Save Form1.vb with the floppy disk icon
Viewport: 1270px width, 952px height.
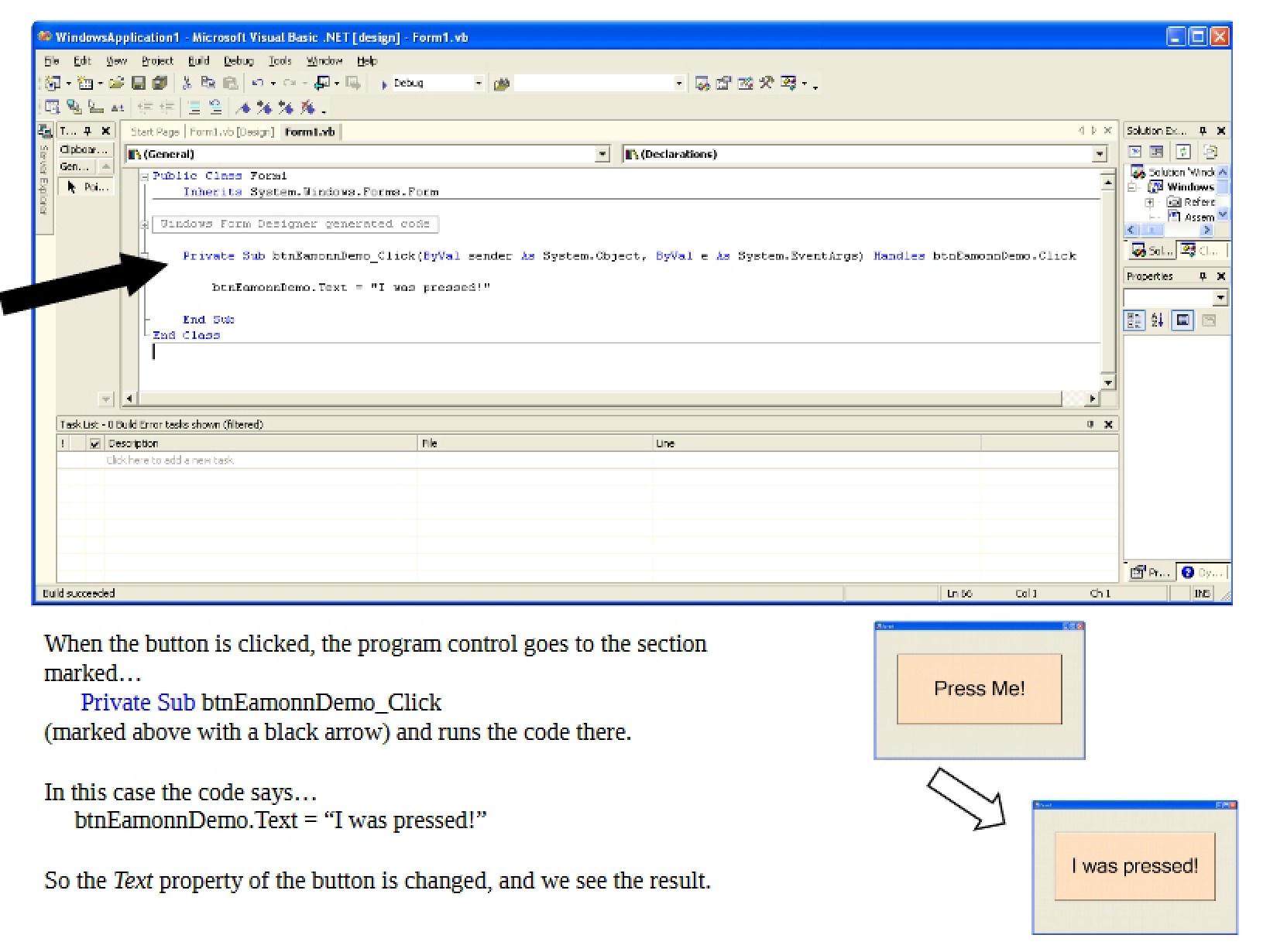(139, 83)
